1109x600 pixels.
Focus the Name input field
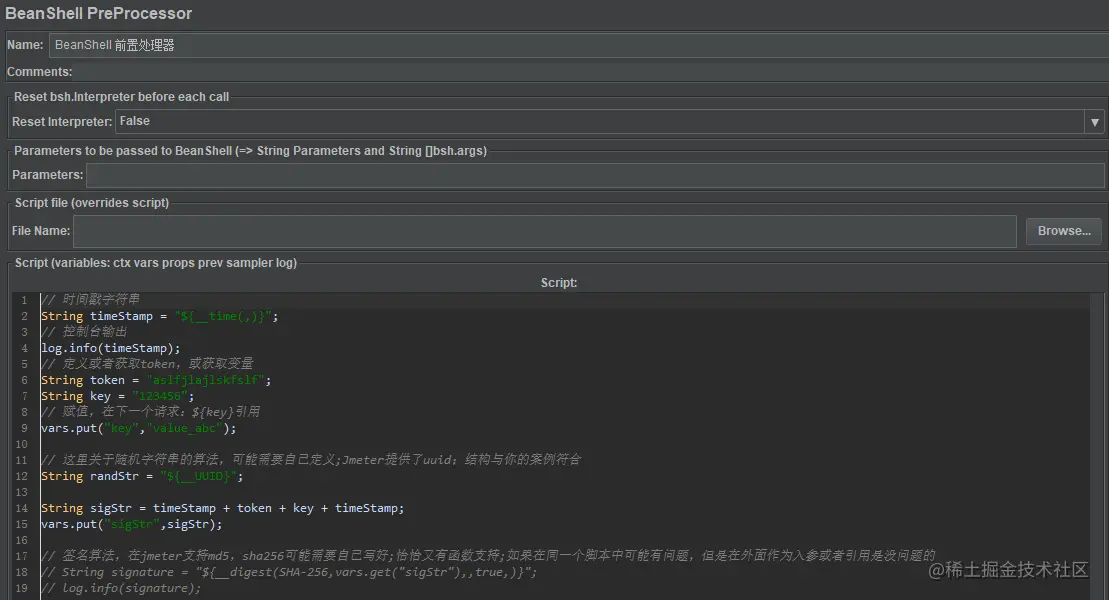(x=579, y=45)
